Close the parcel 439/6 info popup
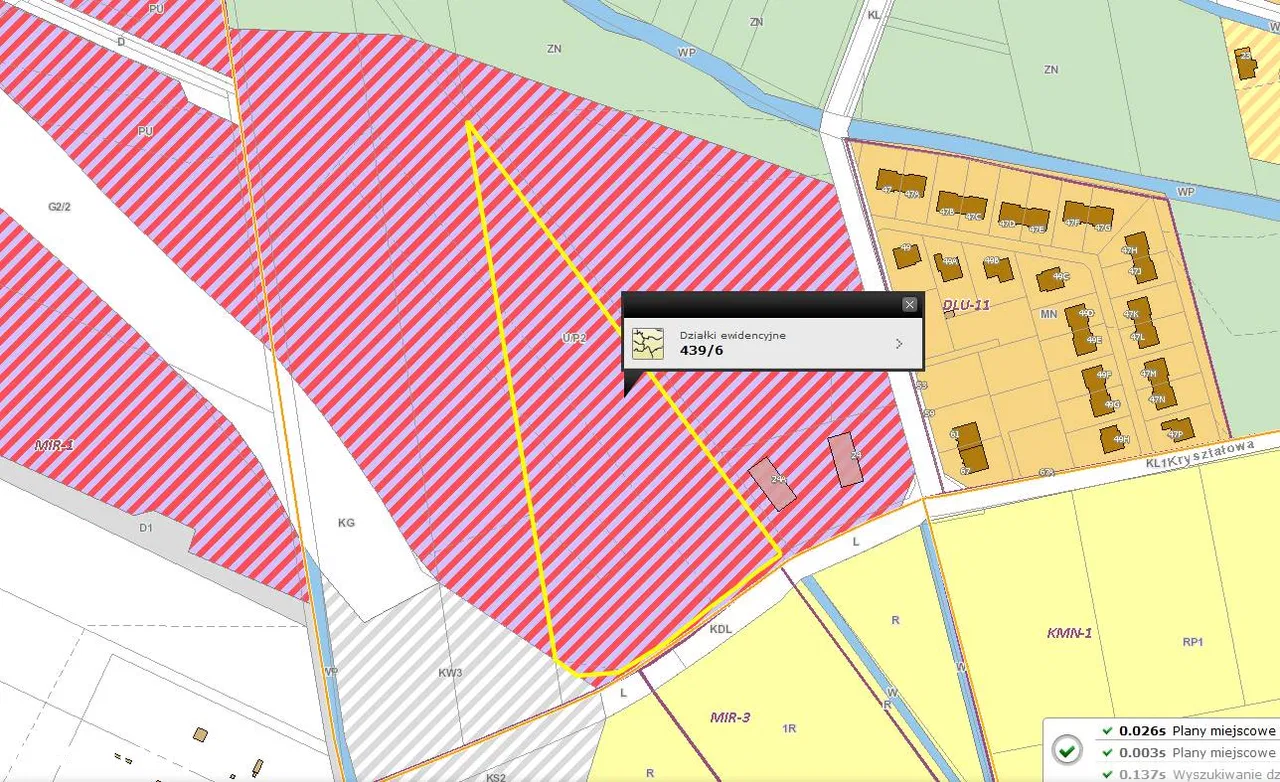 909,304
